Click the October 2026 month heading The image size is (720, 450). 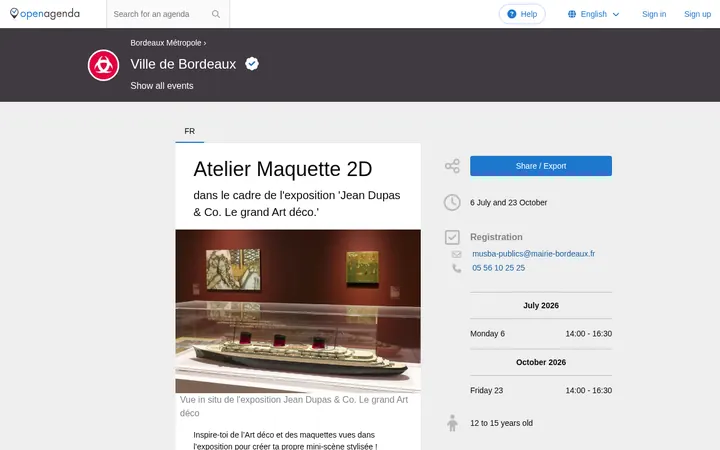(541, 362)
